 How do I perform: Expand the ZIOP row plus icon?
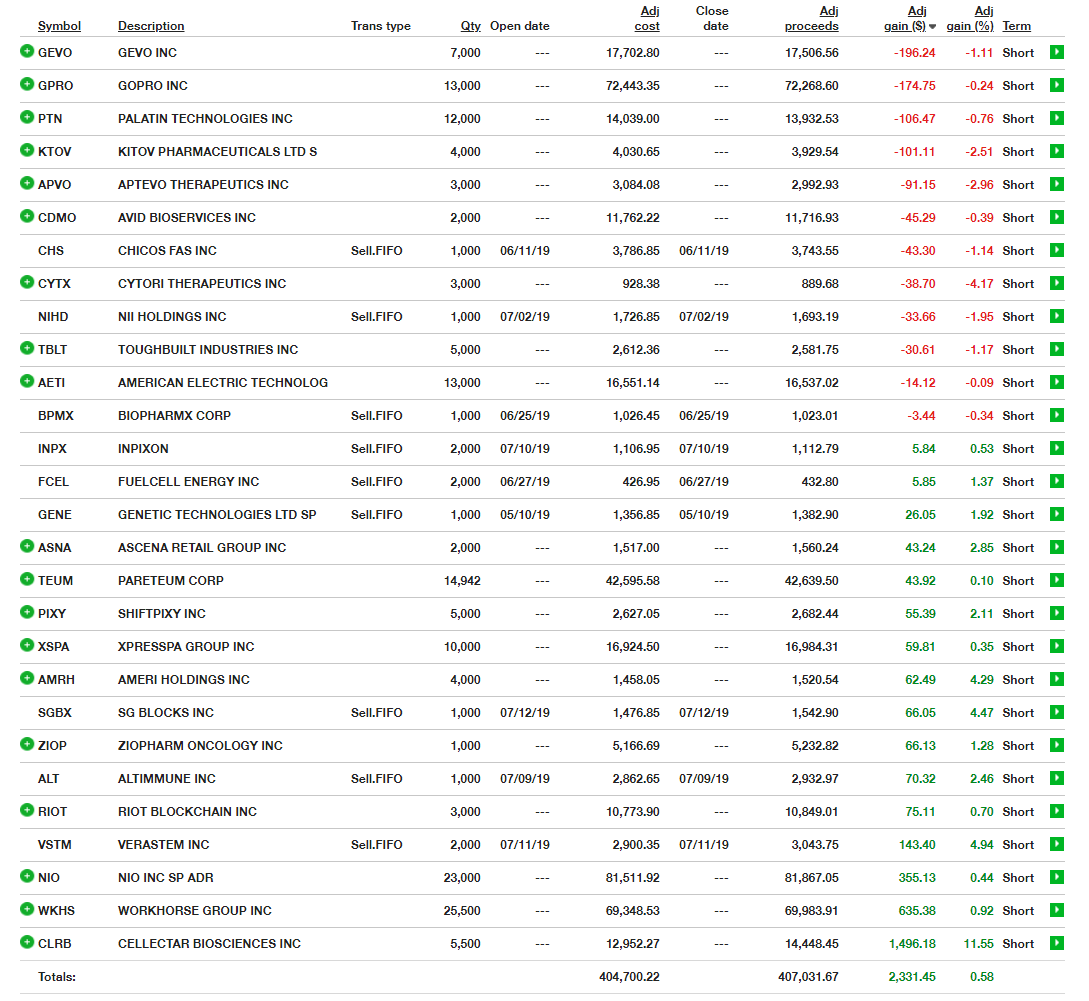click(27, 744)
